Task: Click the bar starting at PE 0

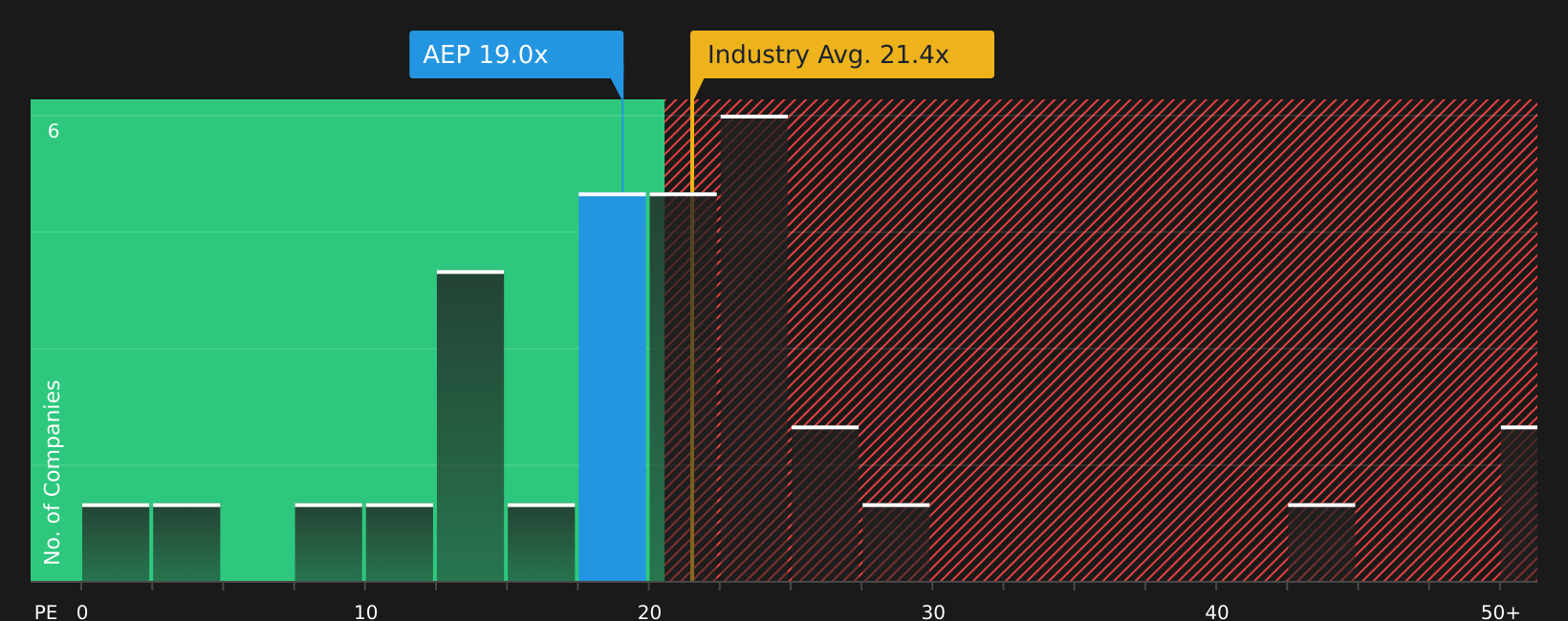Action: pyautogui.click(x=116, y=543)
